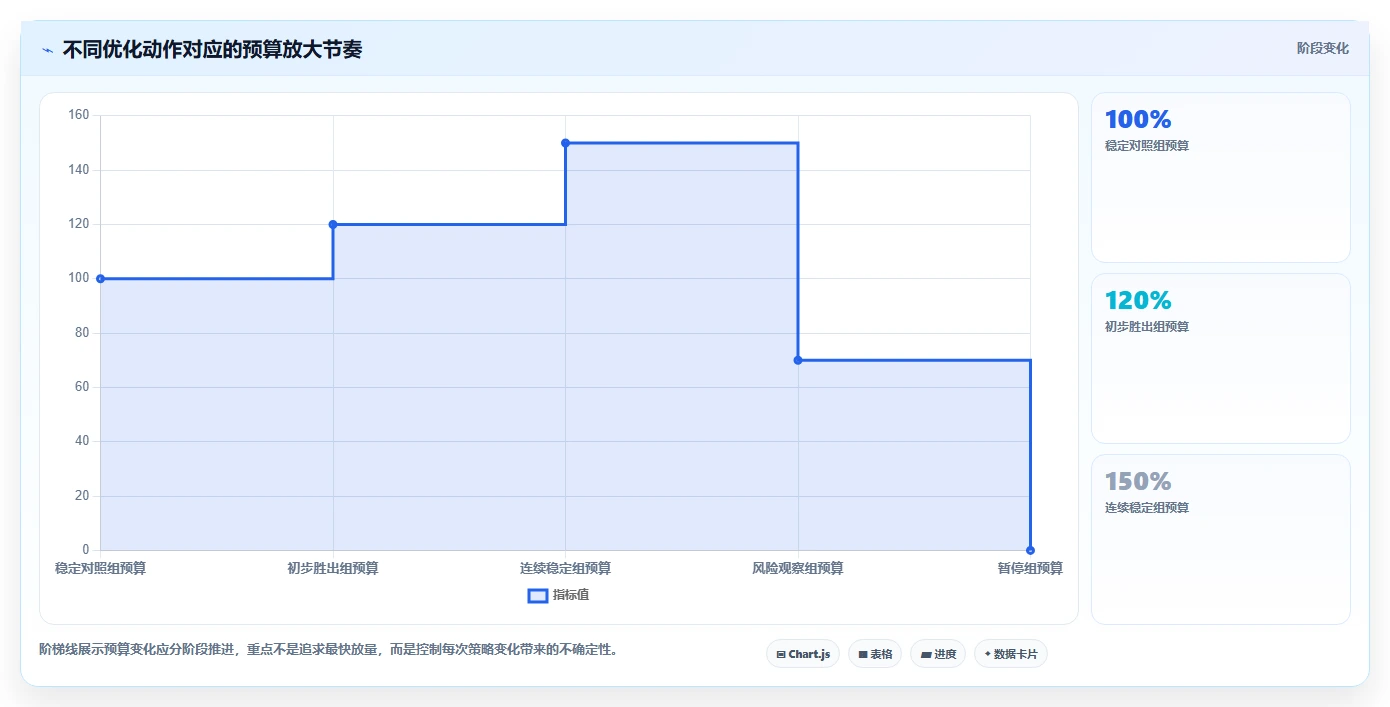Click the 数据卡片 tag
This screenshot has height=707, width=1390.
click(1011, 654)
